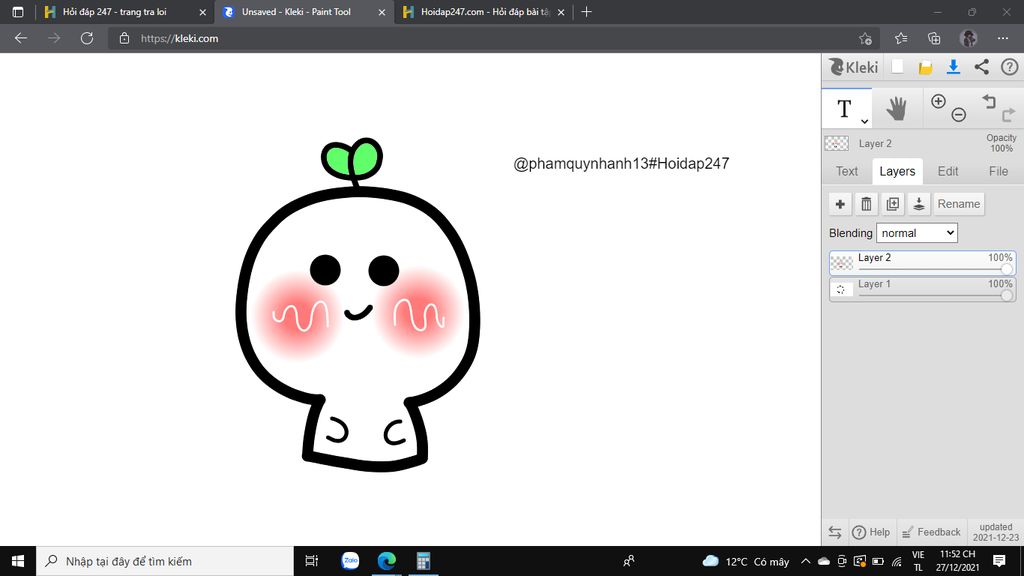The image size is (1024, 576).
Task: Undo the last action
Action: tap(989, 101)
